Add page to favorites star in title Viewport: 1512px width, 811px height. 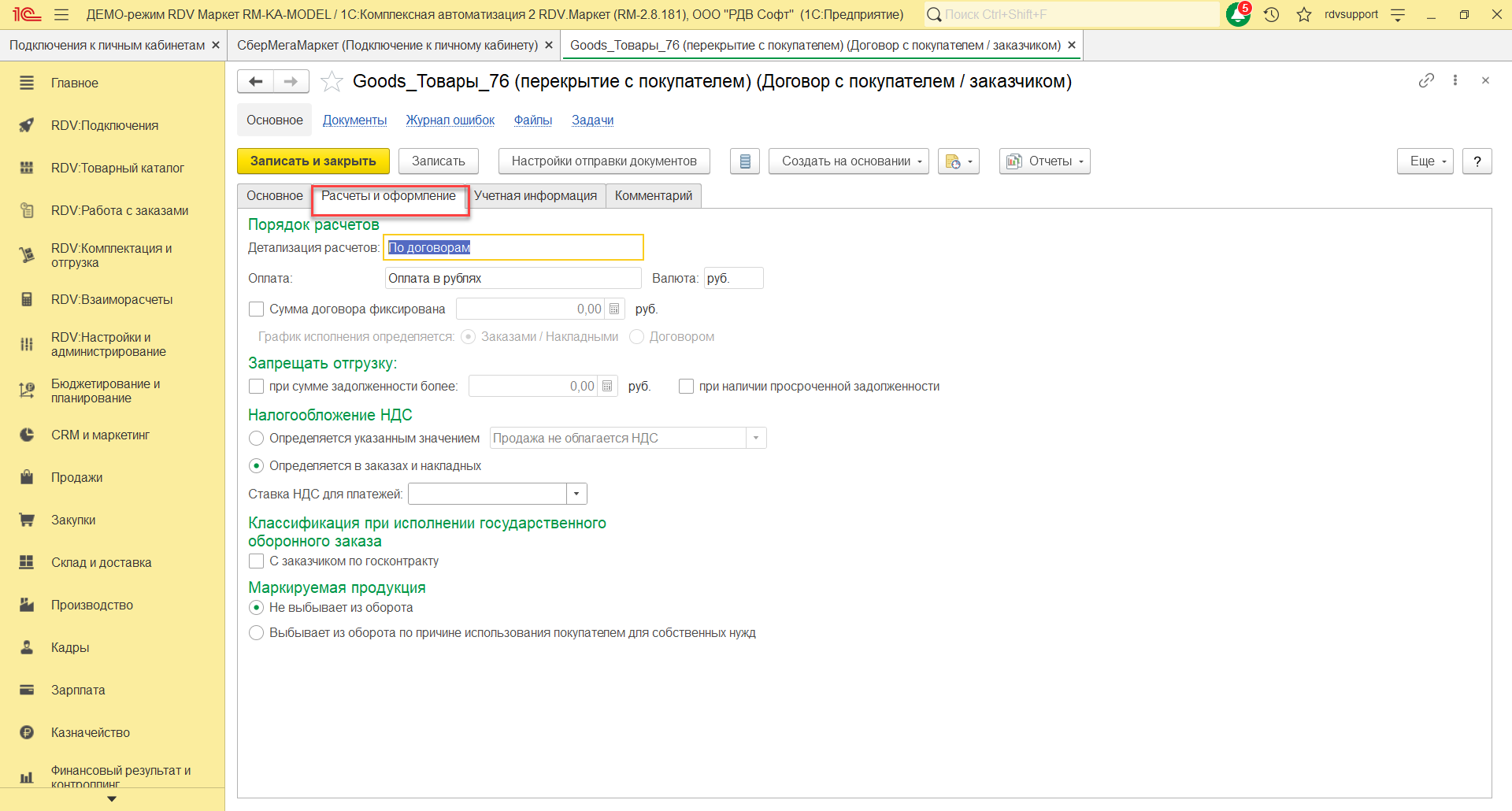[x=332, y=81]
